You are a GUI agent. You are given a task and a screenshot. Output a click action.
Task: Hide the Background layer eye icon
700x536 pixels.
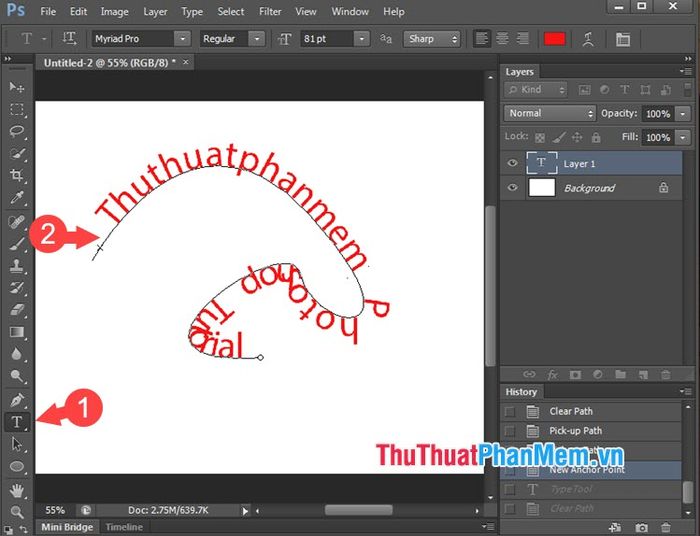[512, 187]
